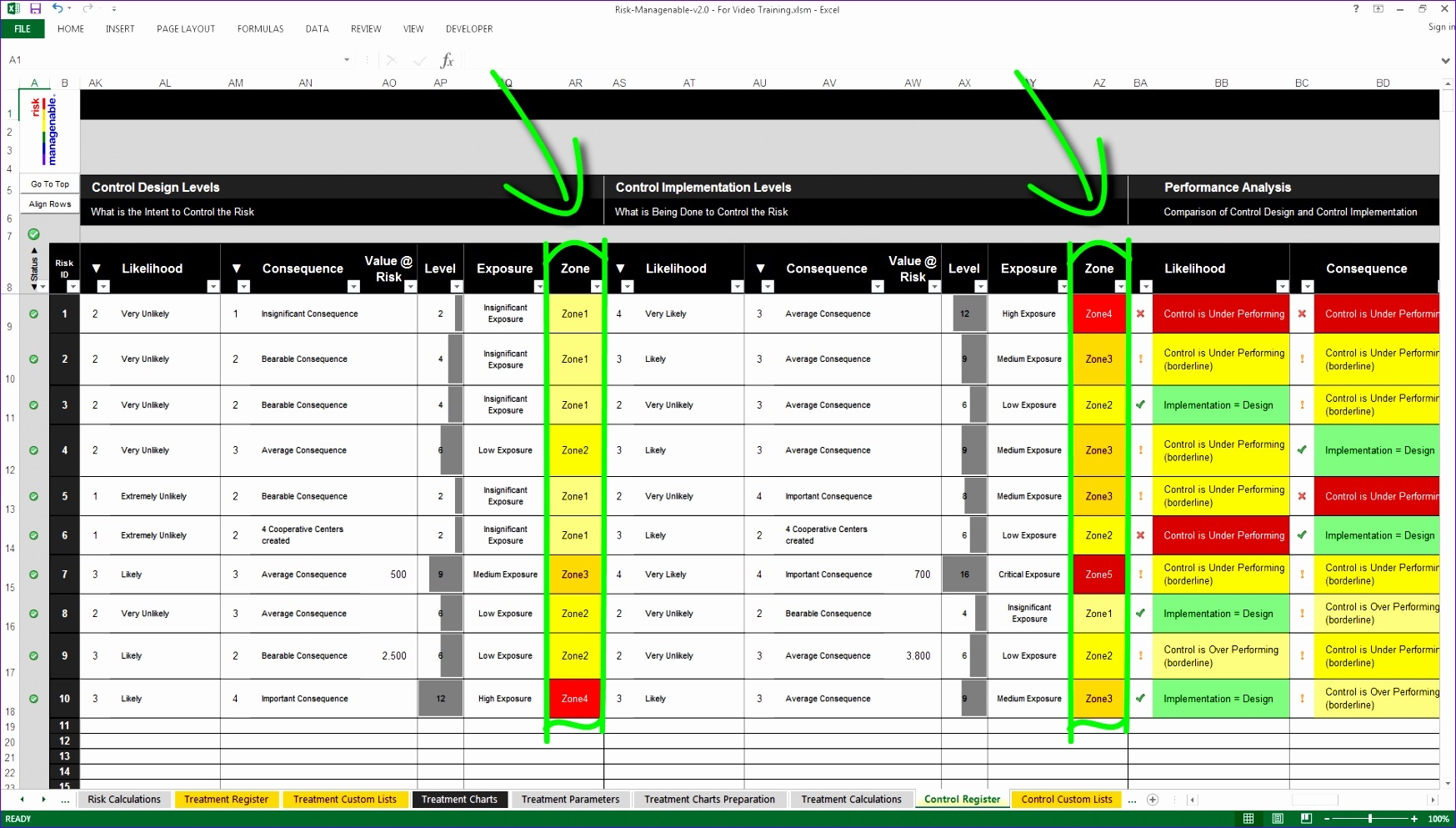
Task: Click the Save icon on Quick Access Toolbar
Action: [x=33, y=9]
